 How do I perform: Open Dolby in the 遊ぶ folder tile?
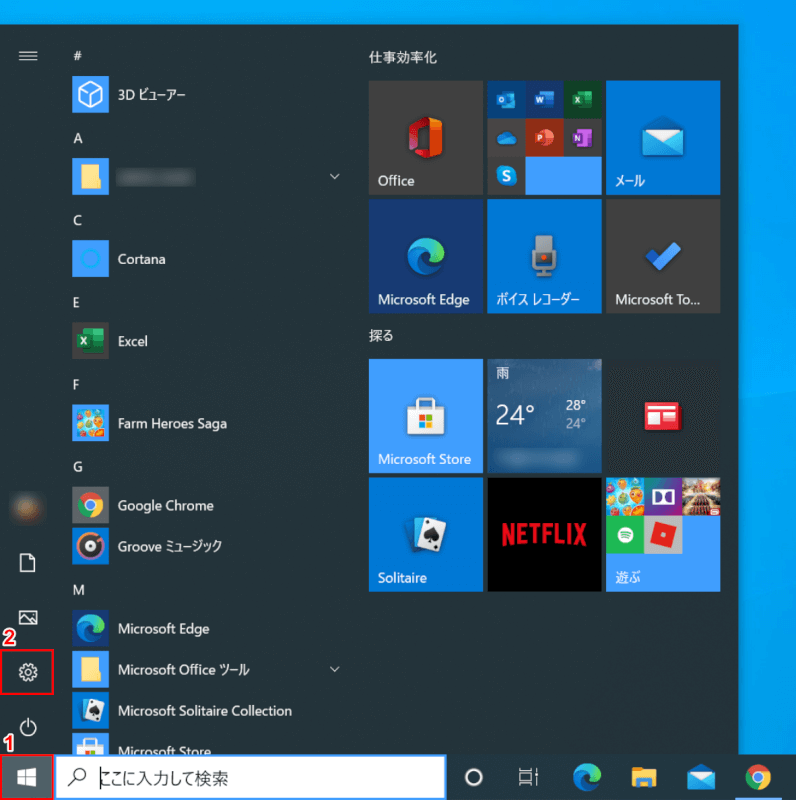663,497
